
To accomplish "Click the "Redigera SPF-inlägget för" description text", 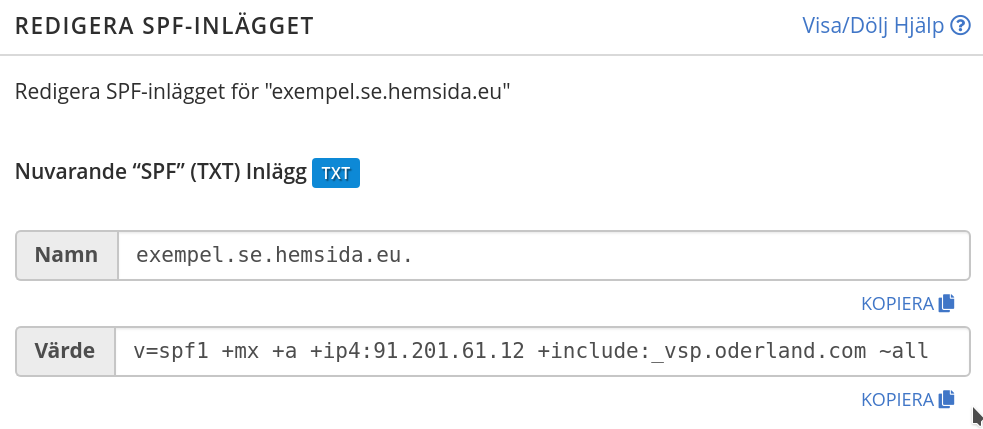I will (x=137, y=94).
